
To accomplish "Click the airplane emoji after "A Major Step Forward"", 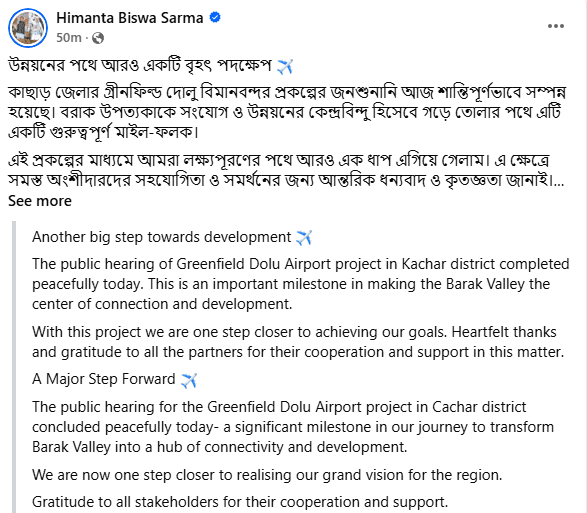I will coord(189,380).
